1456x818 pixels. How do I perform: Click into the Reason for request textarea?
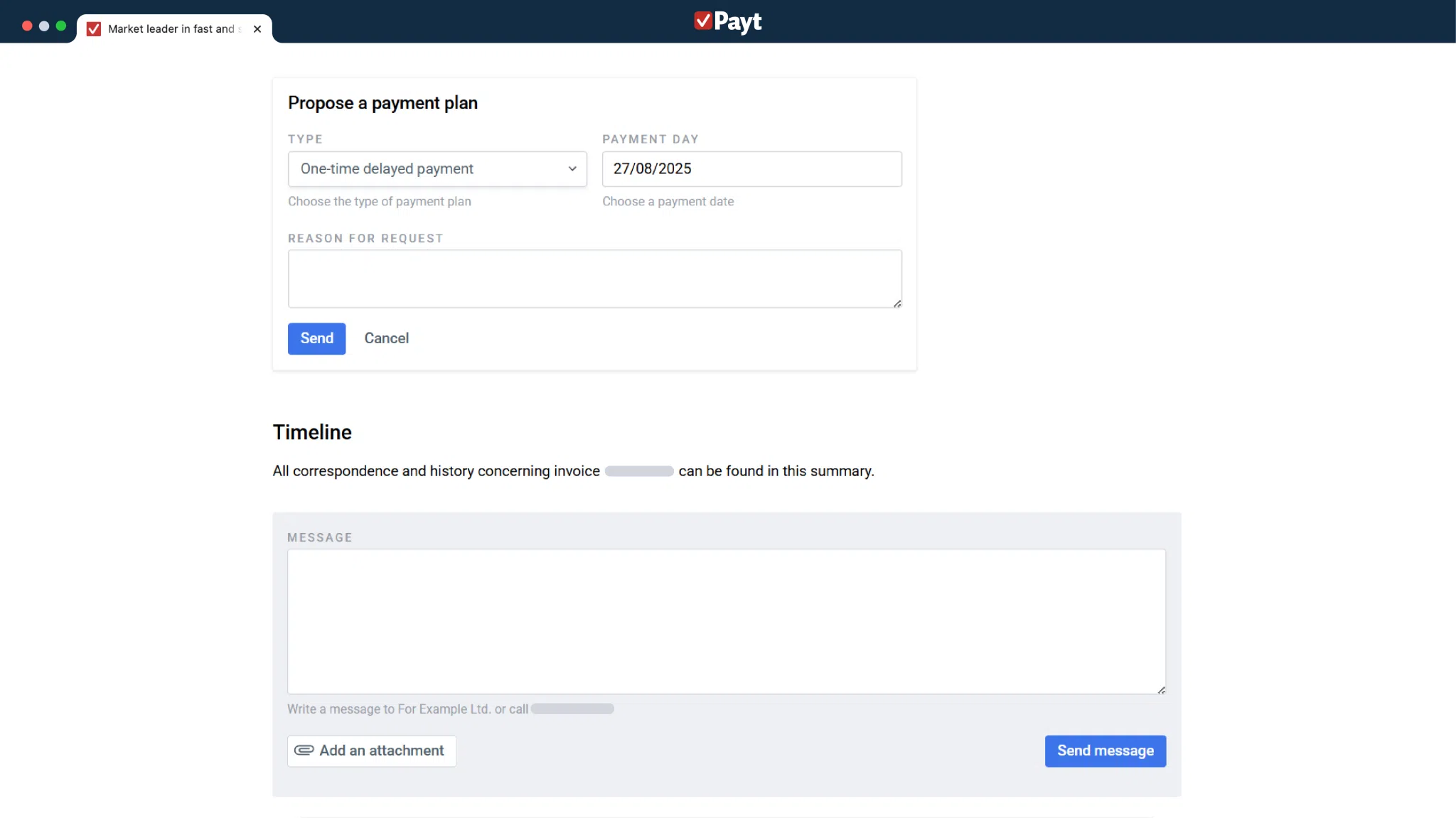(594, 279)
